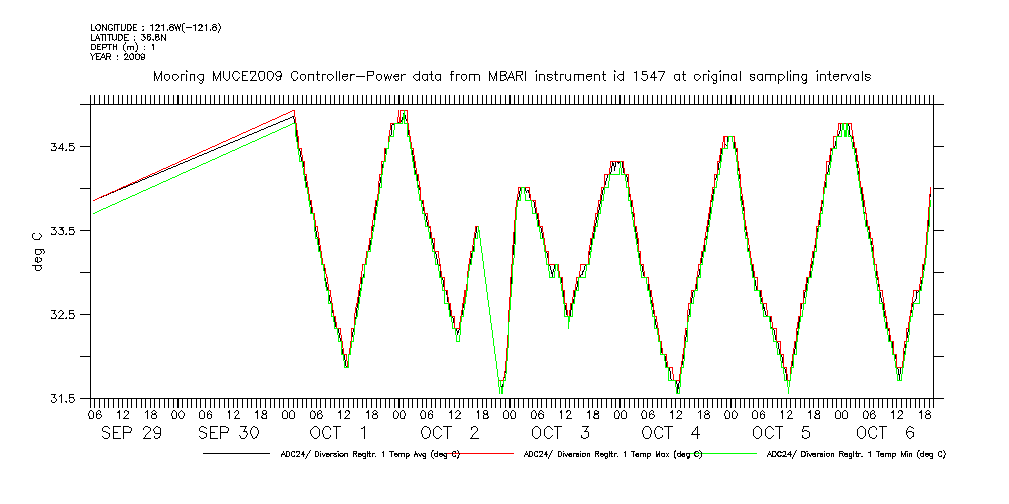Click the 34.5 y-axis tick label
This screenshot has width=1009, height=504.
[x=67, y=147]
